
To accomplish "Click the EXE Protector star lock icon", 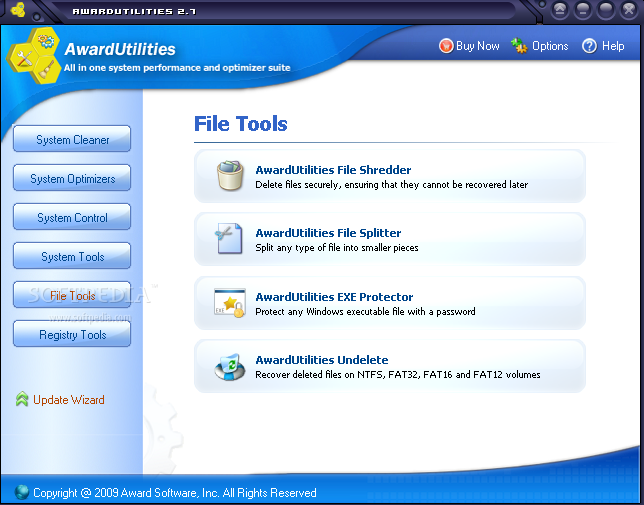I will point(230,303).
